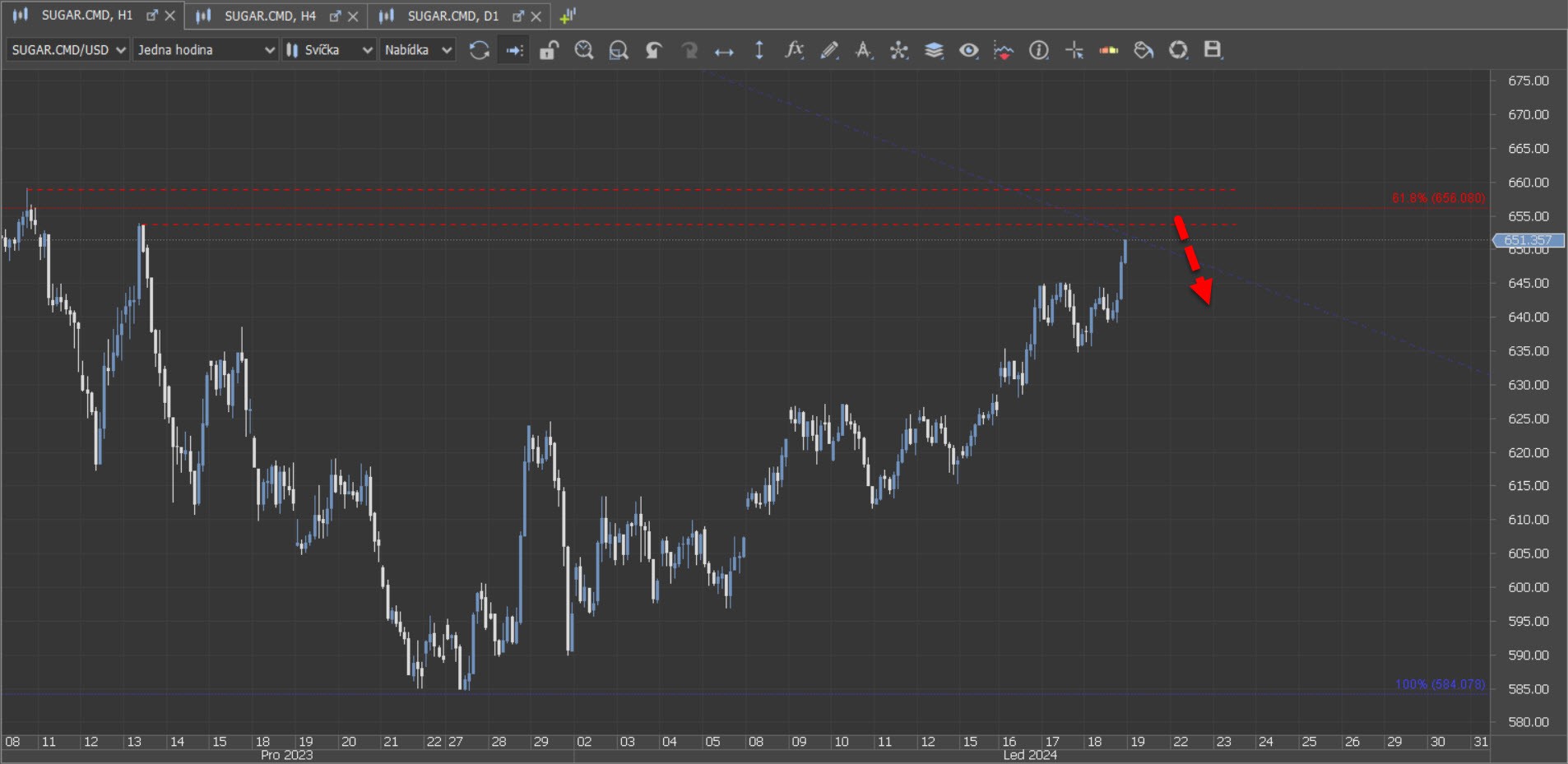Click the clock magnifier time-zoom icon
Viewport: 1568px width, 764px height.
click(x=584, y=50)
